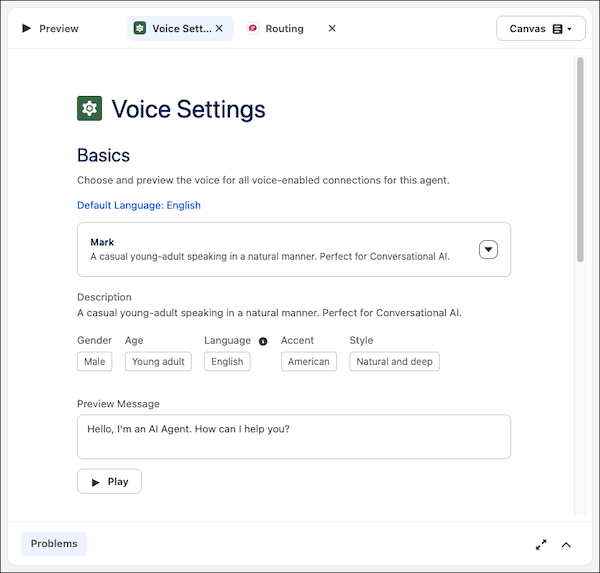Open the Preview tab

click(50, 28)
